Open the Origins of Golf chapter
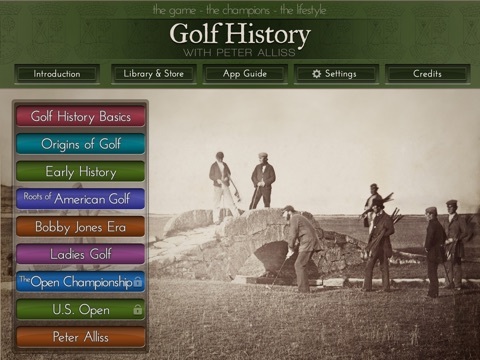480x360 pixels. tap(80, 144)
